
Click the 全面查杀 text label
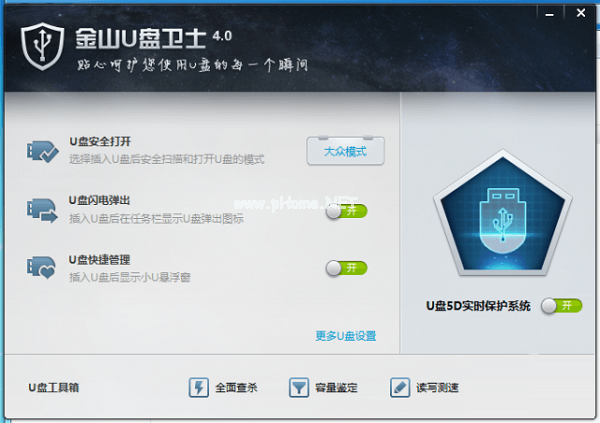(236, 387)
